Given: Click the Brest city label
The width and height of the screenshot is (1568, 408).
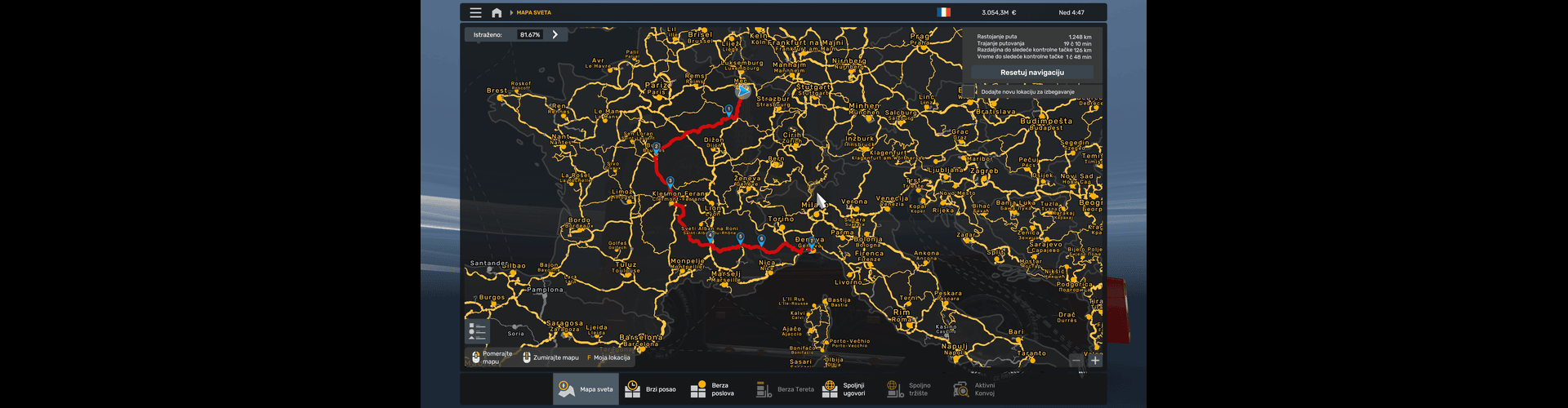Looking at the screenshot, I should click(497, 91).
